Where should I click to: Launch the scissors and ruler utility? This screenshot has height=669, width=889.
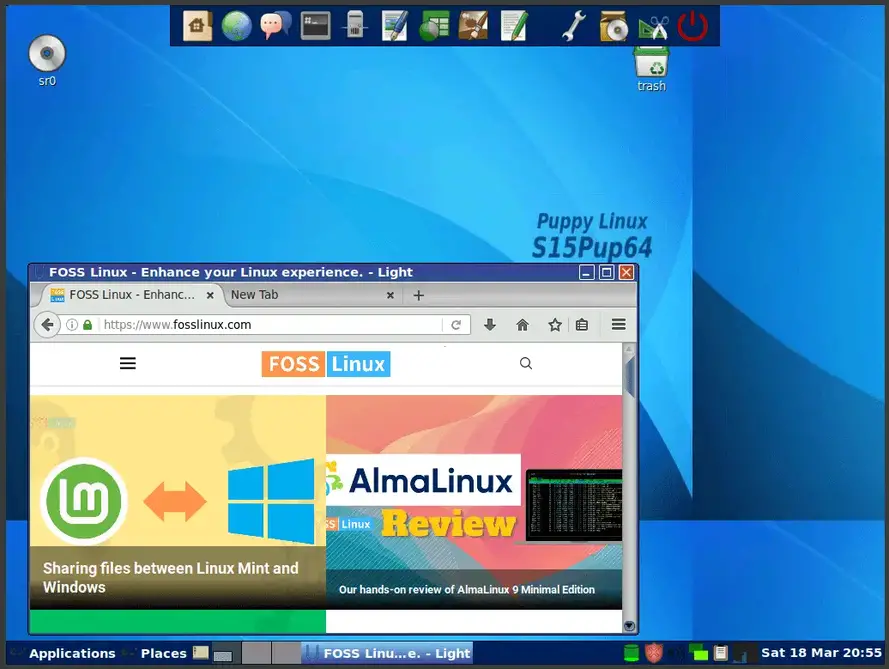(653, 27)
